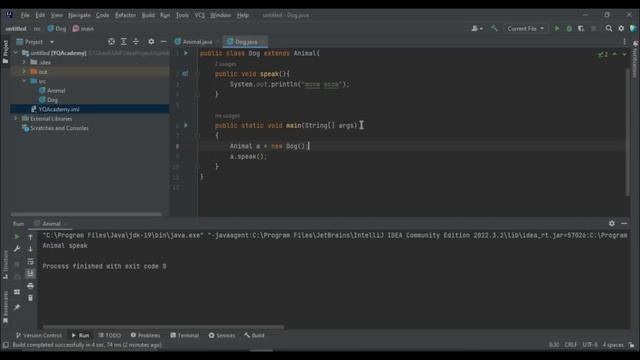Toggle scroll-to-end in the Run console
Viewport: 640px width, 360px height.
(30, 273)
